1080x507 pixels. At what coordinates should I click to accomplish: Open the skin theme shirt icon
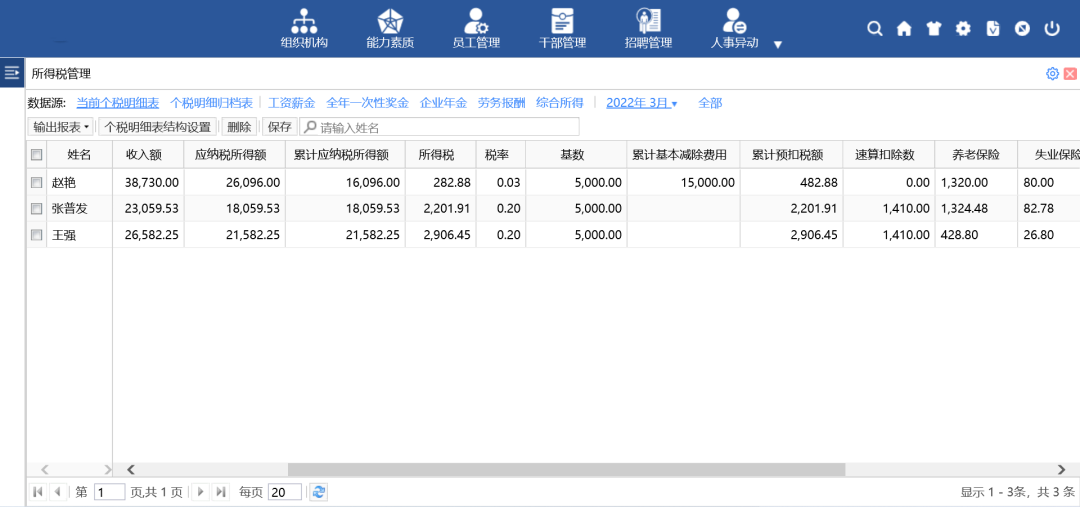[x=934, y=29]
